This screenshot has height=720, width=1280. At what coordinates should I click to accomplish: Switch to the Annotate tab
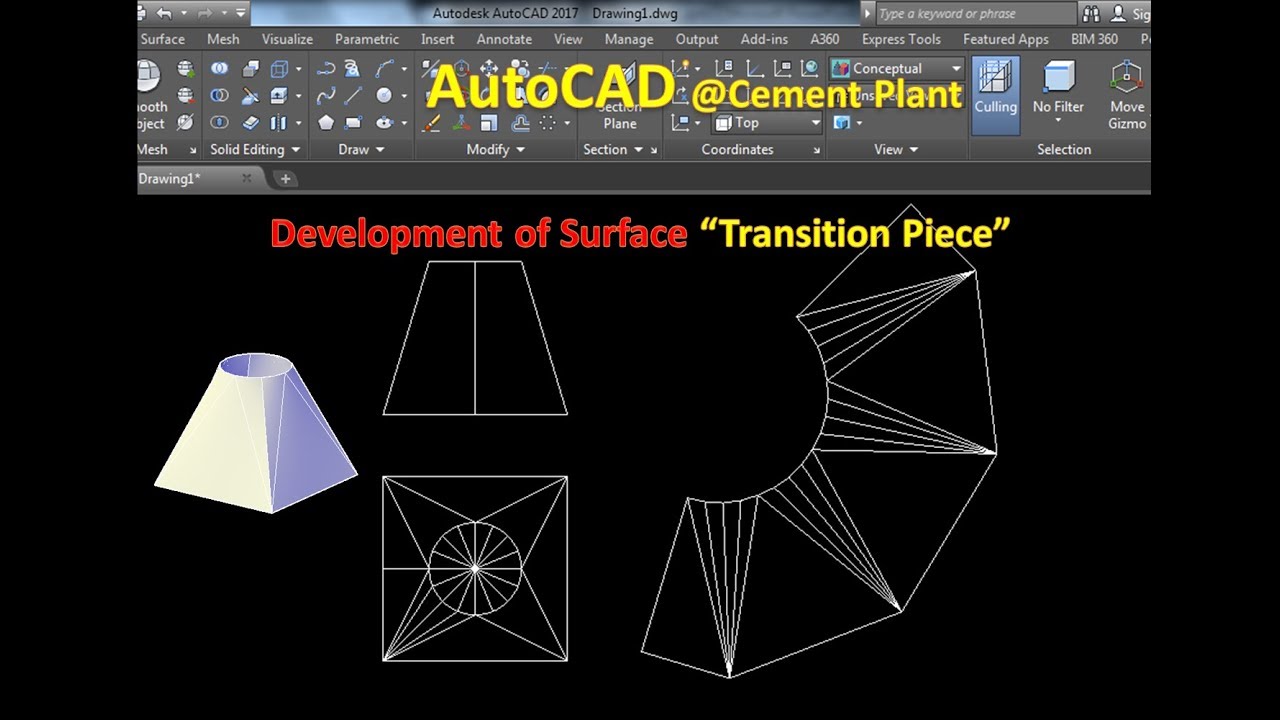[x=504, y=39]
